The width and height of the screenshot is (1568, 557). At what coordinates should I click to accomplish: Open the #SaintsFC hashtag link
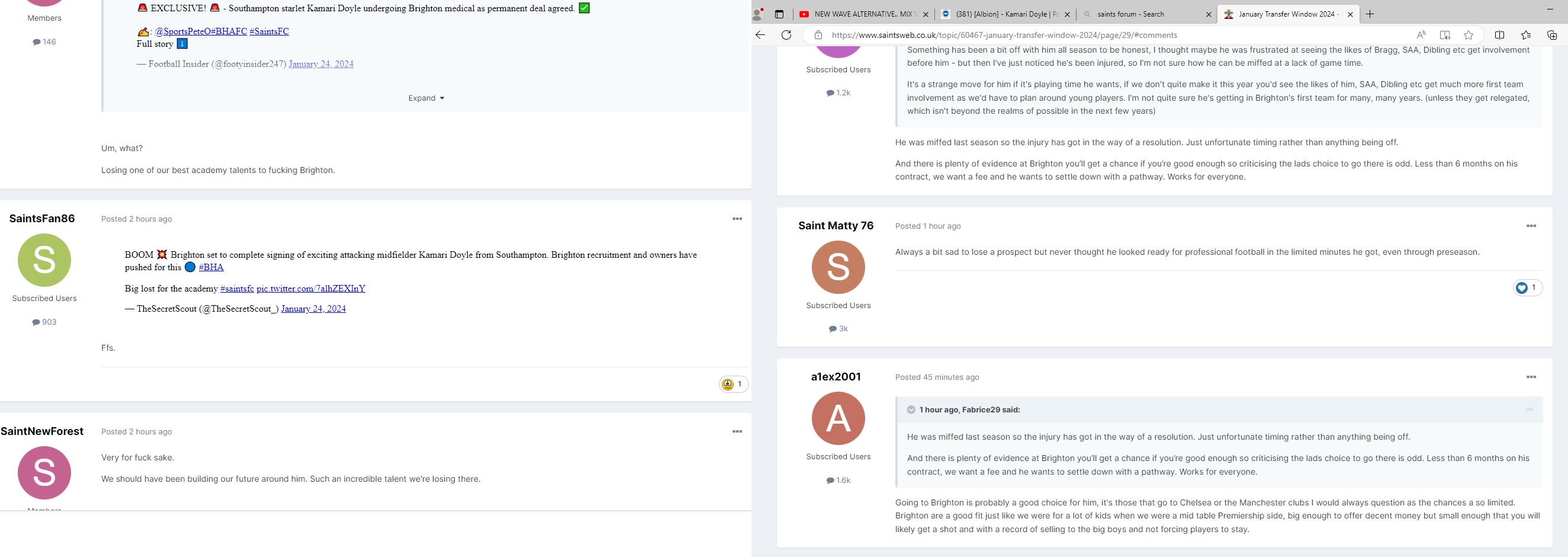point(269,31)
